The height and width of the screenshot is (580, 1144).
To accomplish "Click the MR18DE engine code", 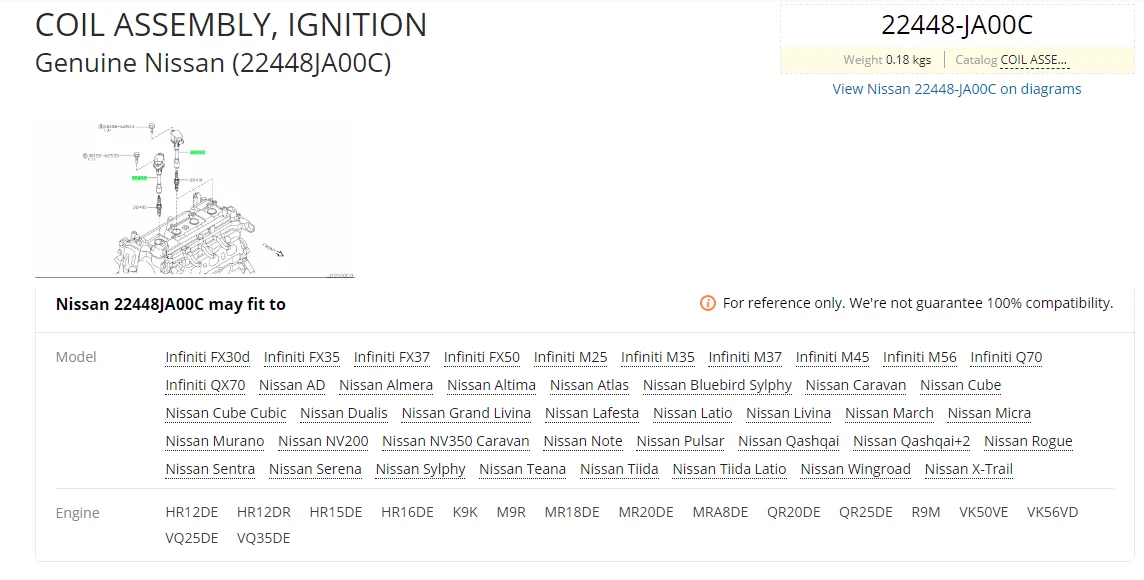I will [x=572, y=512].
